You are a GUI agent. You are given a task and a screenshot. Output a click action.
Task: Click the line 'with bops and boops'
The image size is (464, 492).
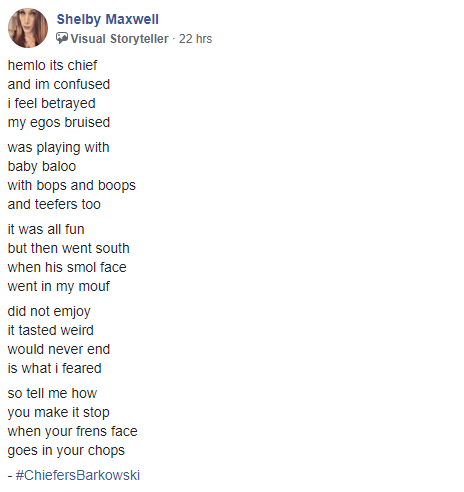point(72,185)
